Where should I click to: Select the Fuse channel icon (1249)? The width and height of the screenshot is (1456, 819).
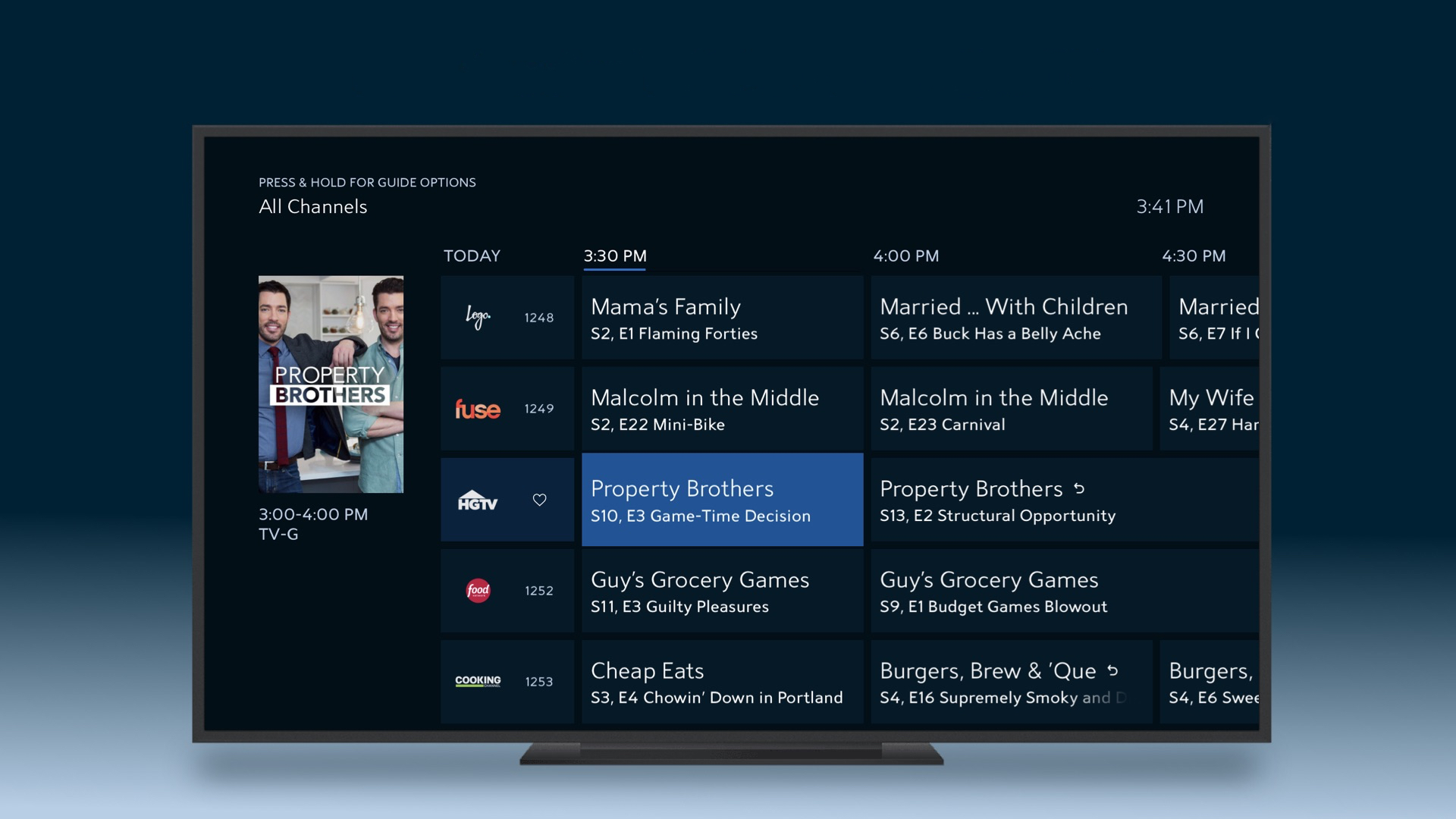point(478,408)
